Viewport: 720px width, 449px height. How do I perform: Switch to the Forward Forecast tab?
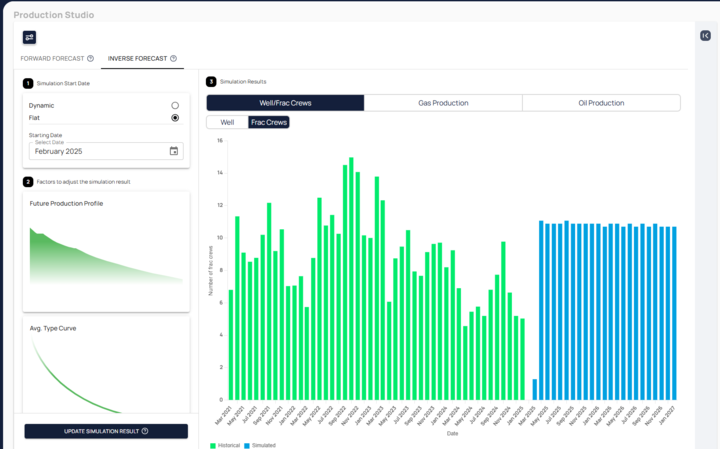coord(52,59)
